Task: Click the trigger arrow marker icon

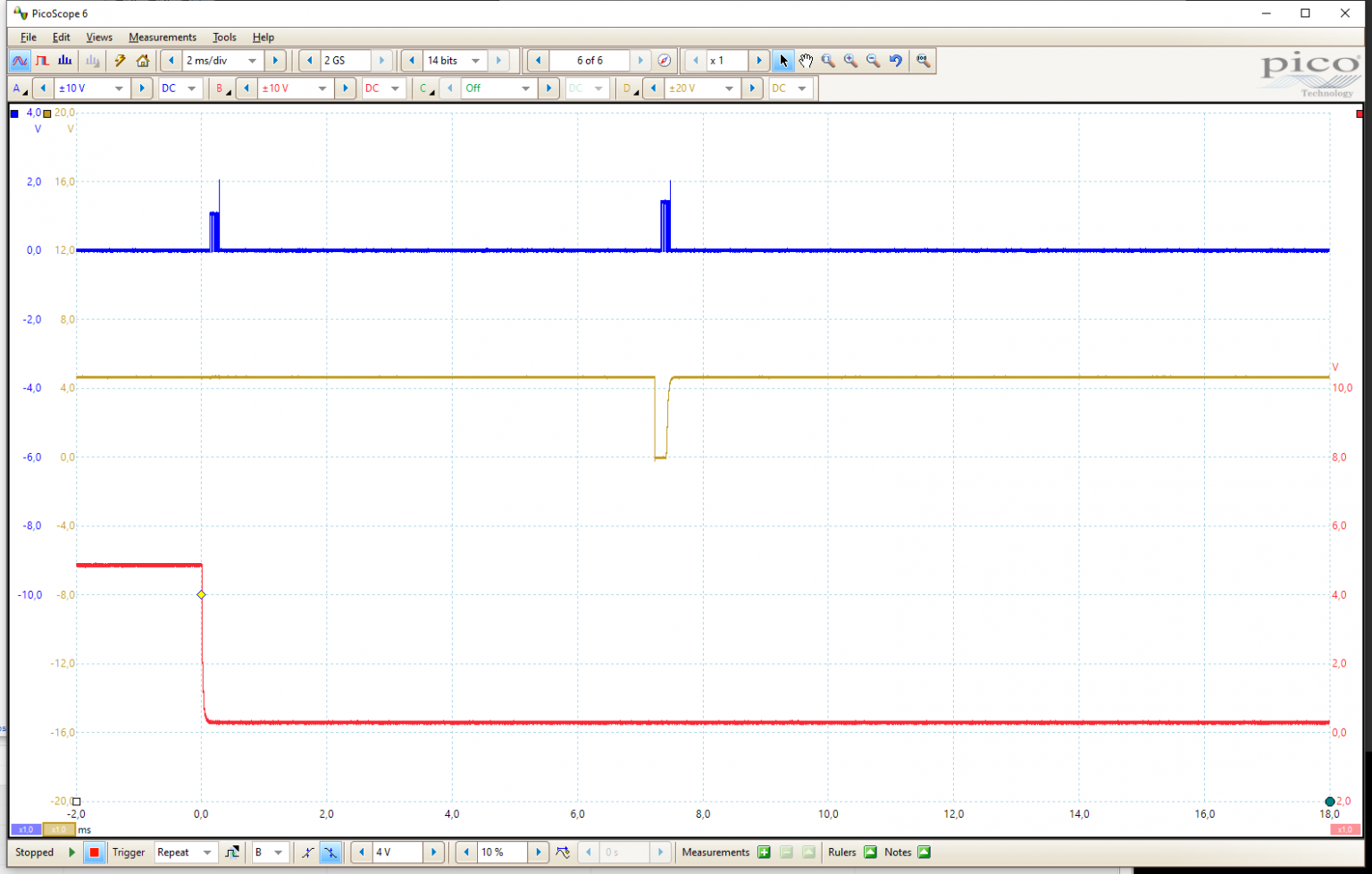Action: pyautogui.click(x=563, y=852)
